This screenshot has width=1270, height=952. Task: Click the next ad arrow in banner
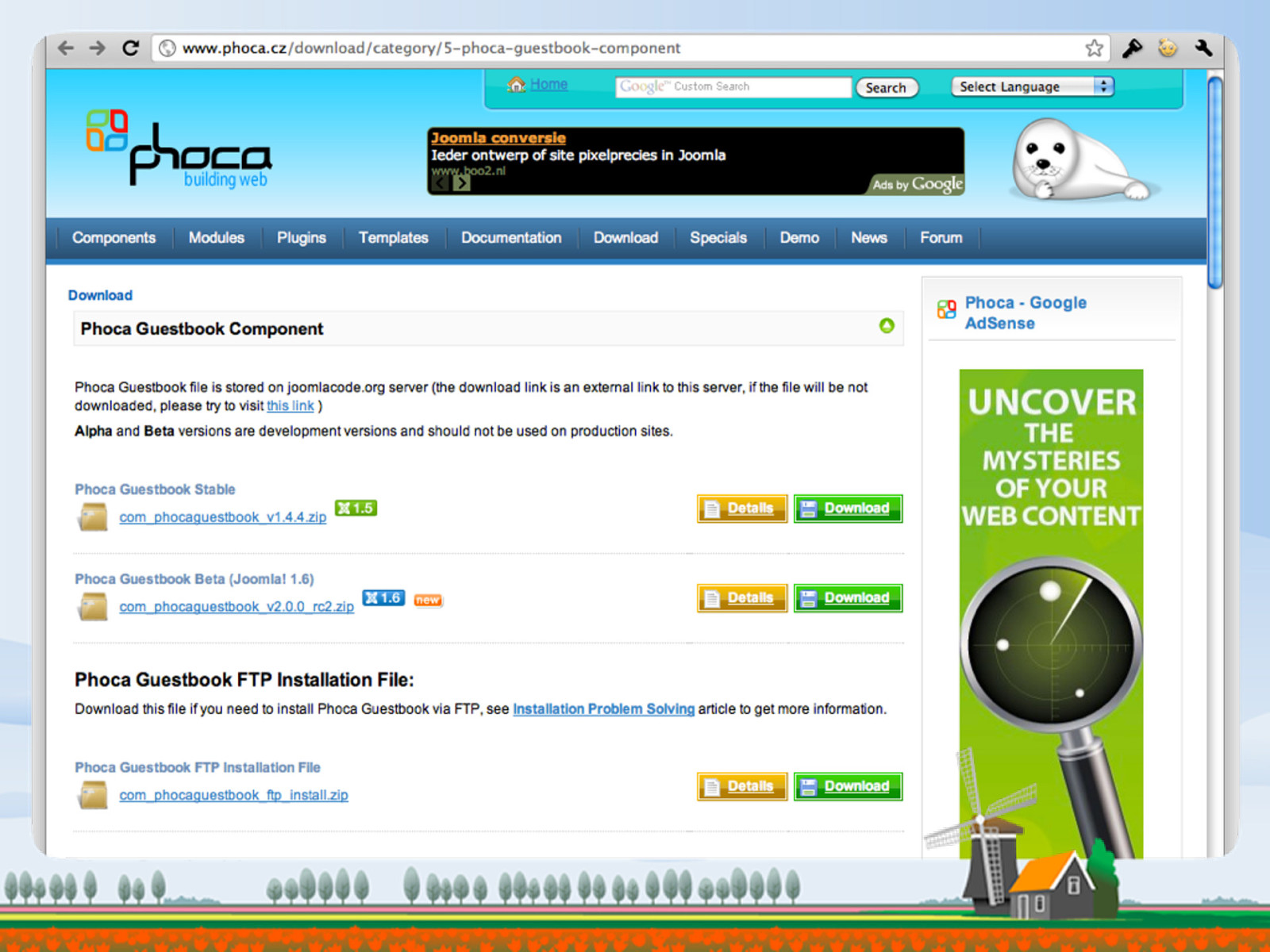pos(461,183)
